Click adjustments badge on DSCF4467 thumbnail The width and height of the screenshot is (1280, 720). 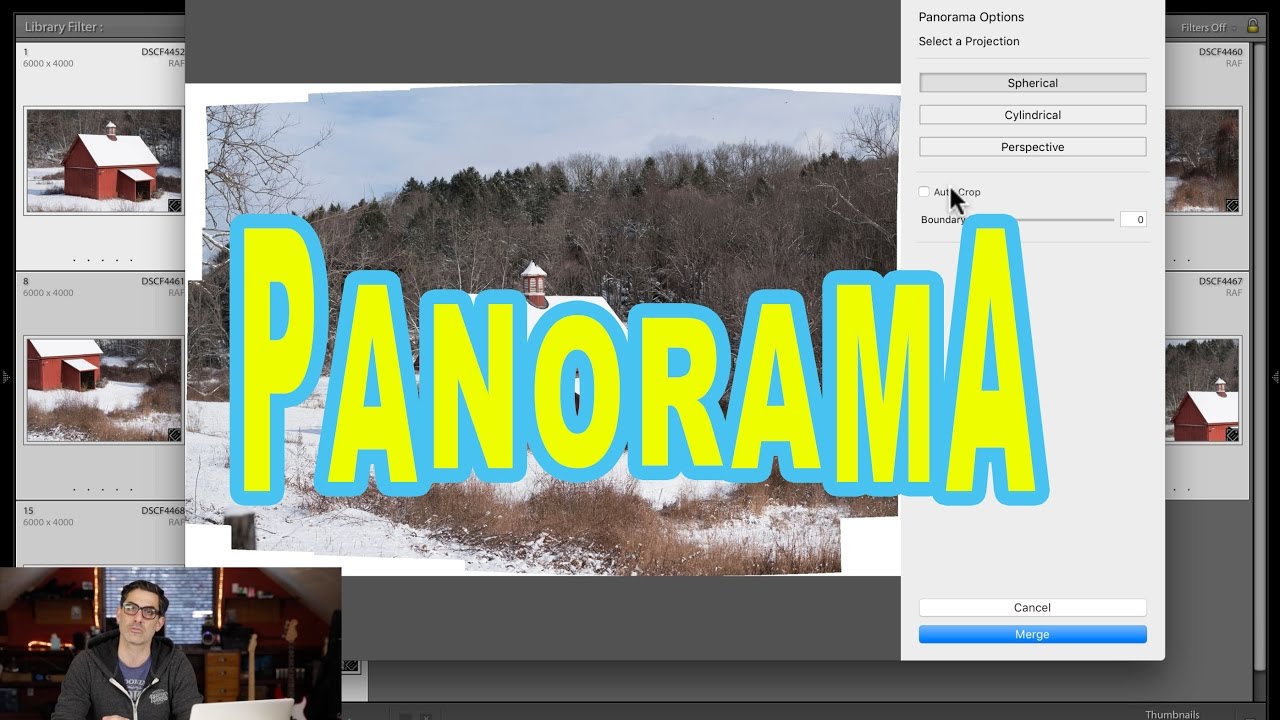(x=1232, y=434)
